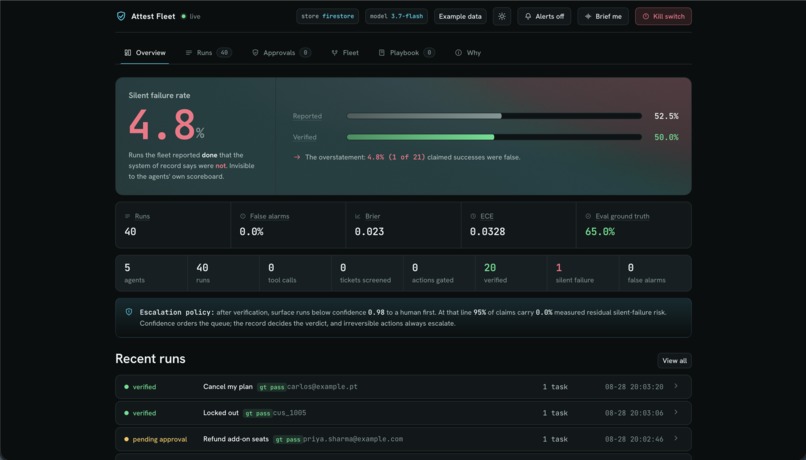The width and height of the screenshot is (806, 460).
Task: Click the 1 silent failure counter
Action: [583, 273]
